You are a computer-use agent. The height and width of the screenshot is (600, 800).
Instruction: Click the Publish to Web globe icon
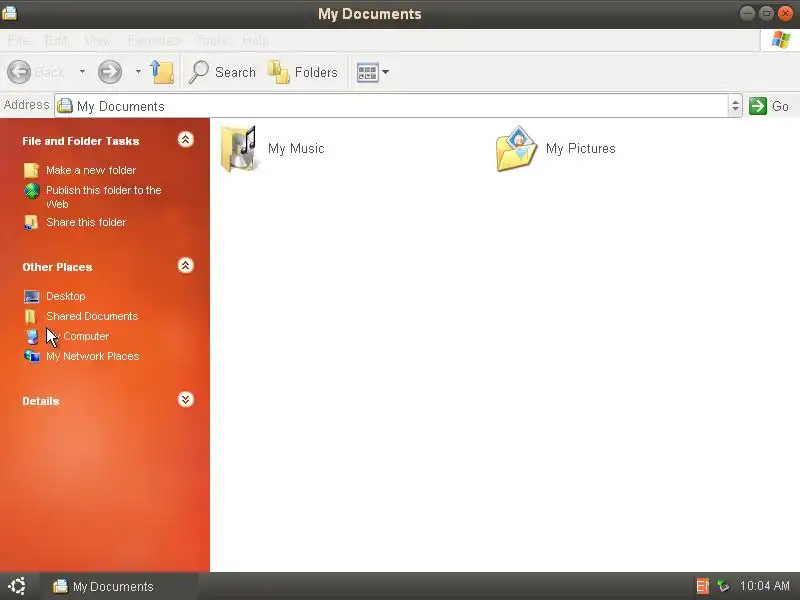[x=32, y=191]
